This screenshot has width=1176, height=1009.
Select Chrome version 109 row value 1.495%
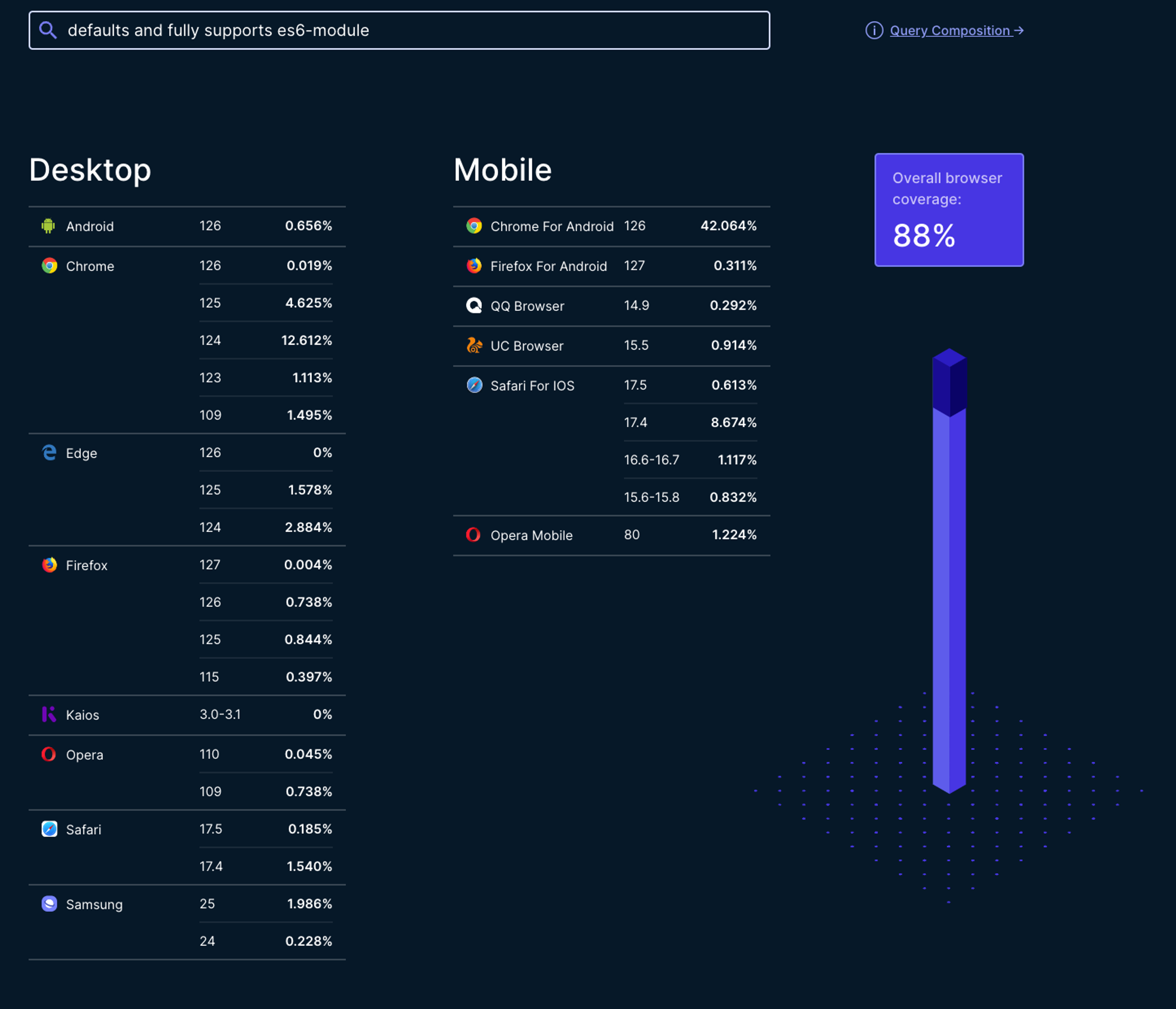click(x=309, y=415)
